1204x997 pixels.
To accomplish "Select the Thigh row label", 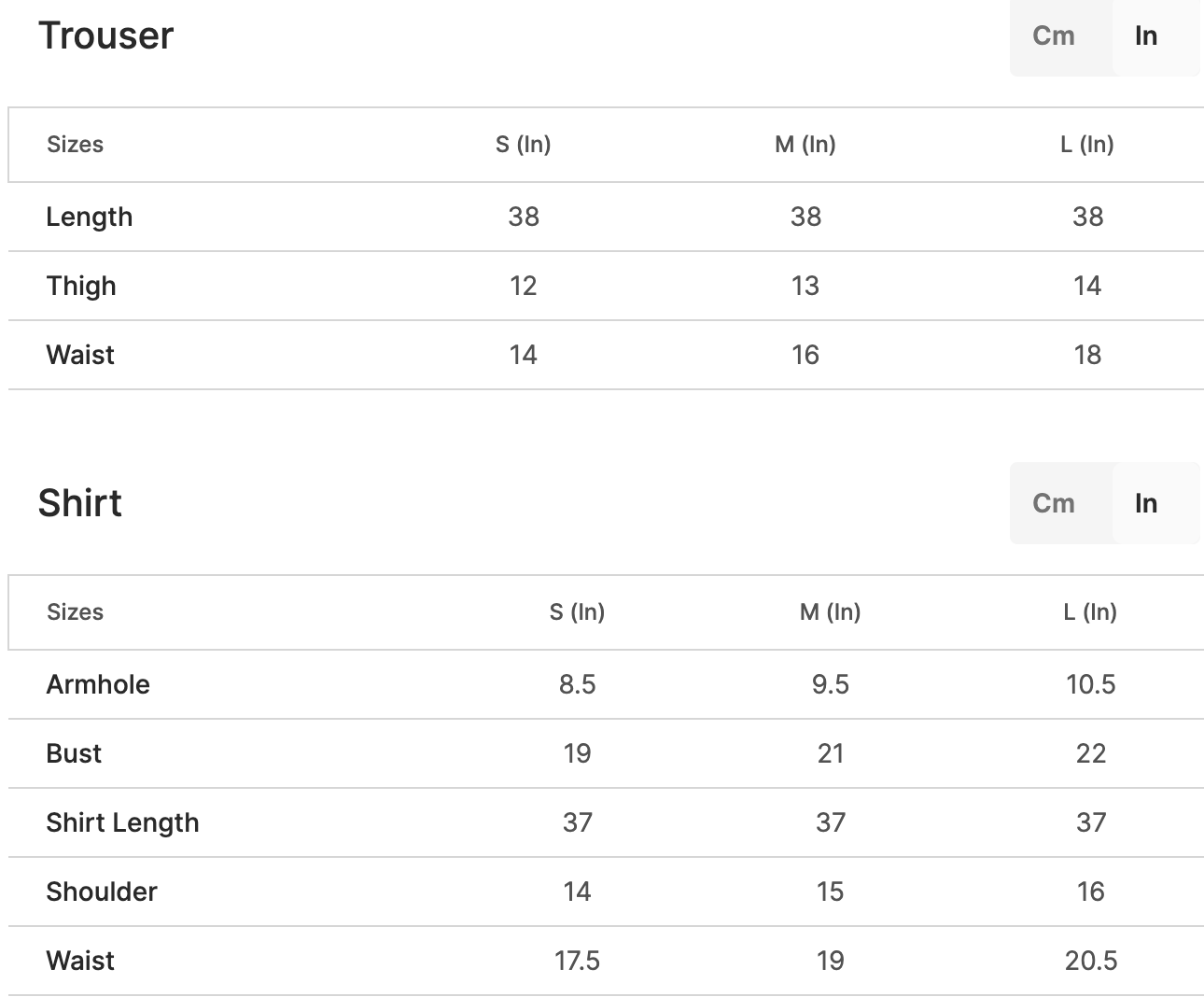I will click(81, 286).
